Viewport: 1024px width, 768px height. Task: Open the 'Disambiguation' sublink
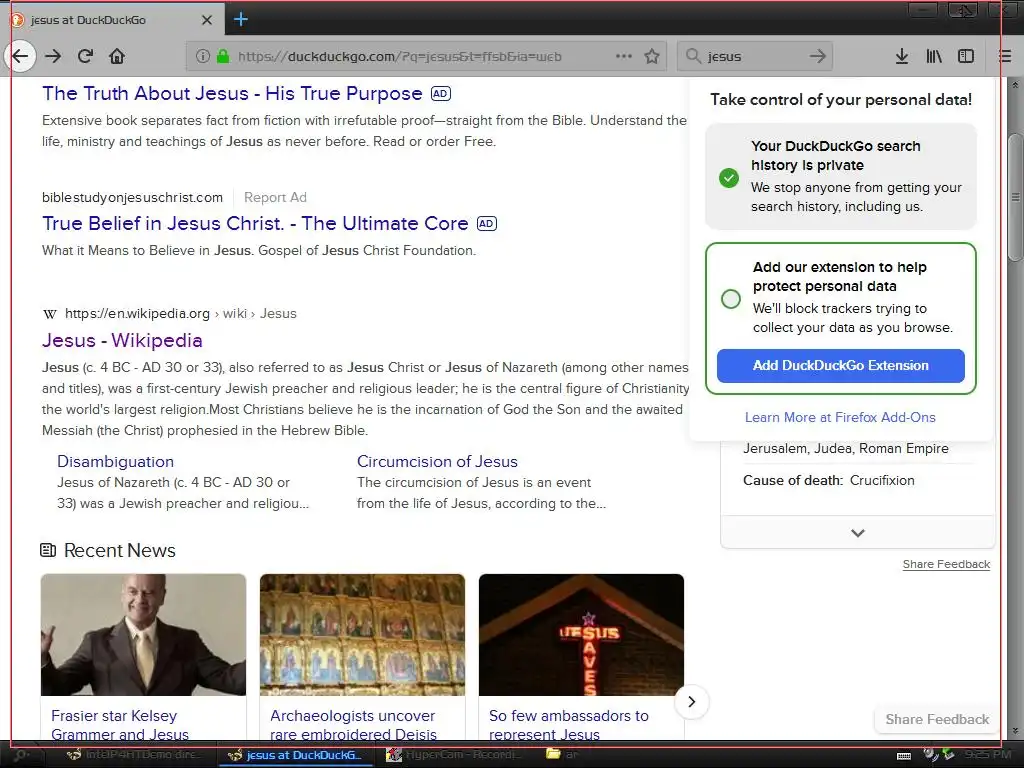point(116,462)
